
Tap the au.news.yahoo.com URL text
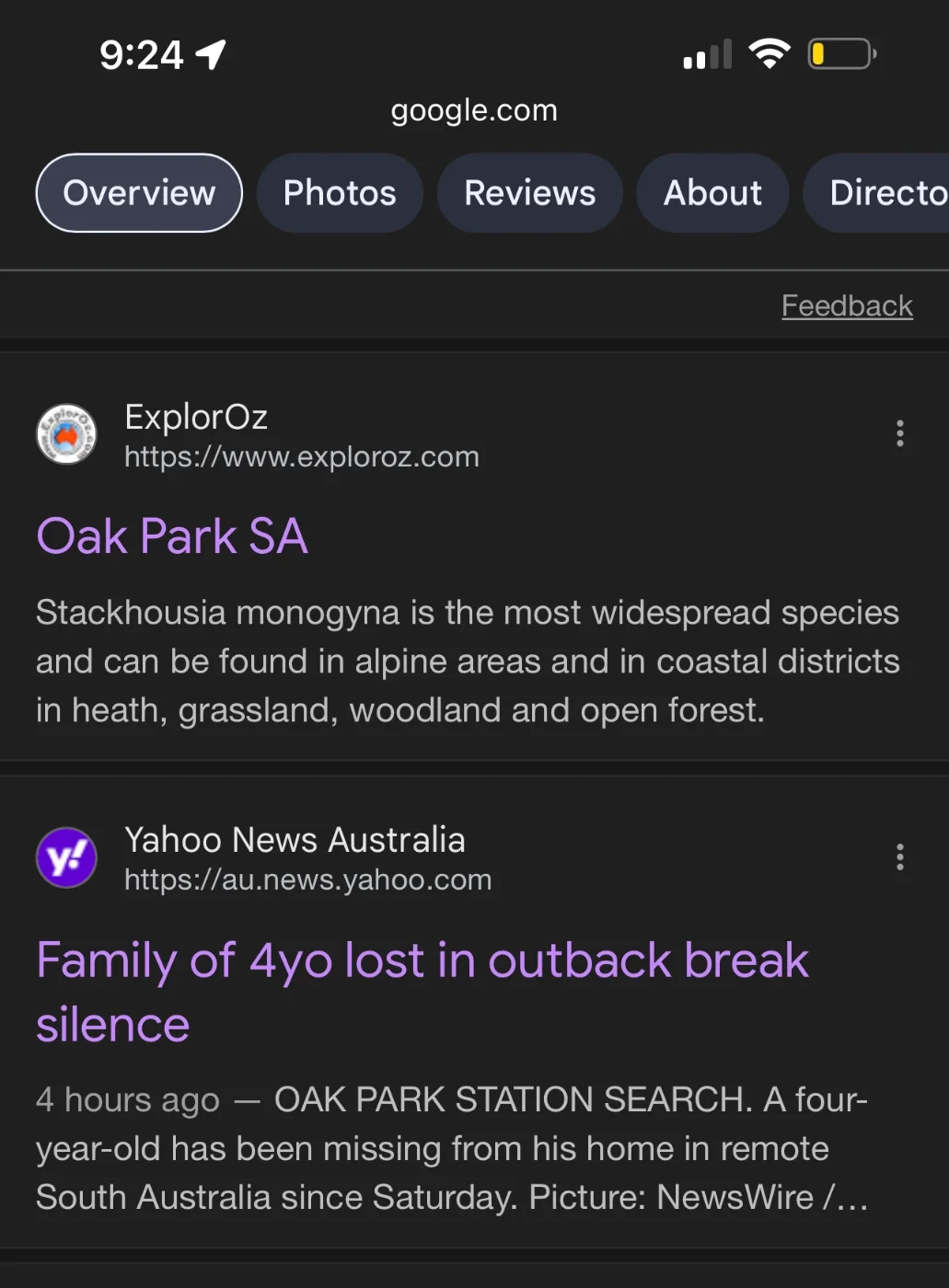pos(308,880)
